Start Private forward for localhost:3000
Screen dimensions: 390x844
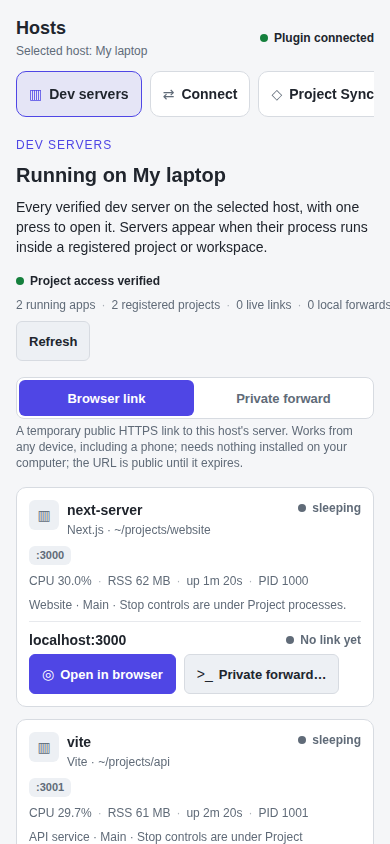click(261, 674)
